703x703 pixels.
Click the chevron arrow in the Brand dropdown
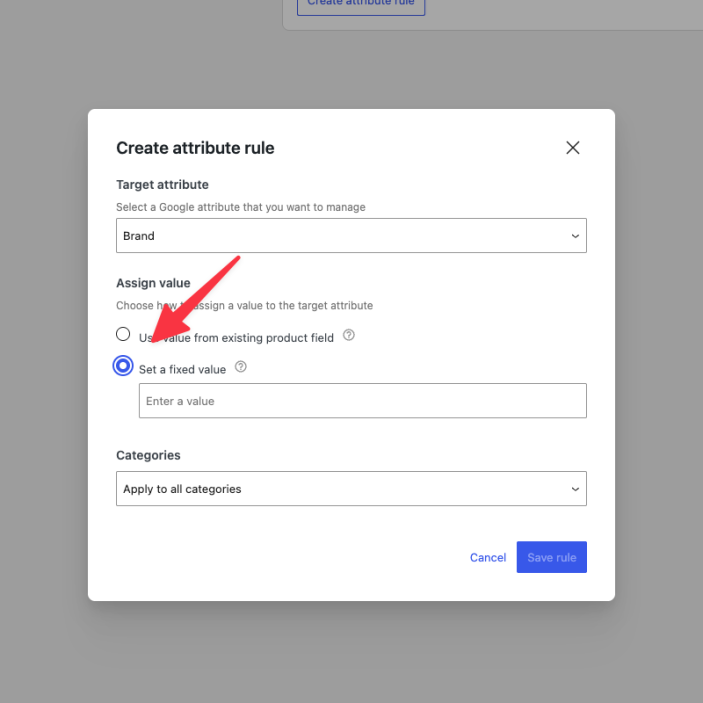coord(575,236)
